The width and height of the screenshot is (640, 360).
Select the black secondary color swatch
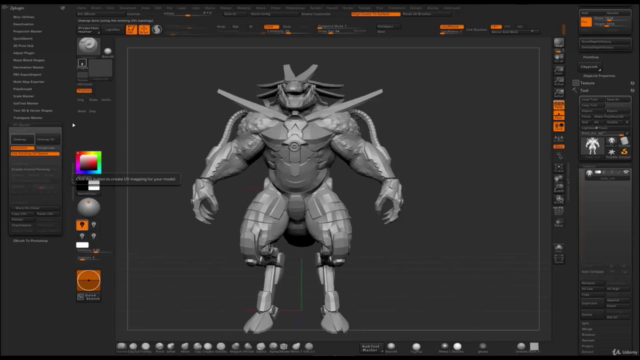pos(82,186)
